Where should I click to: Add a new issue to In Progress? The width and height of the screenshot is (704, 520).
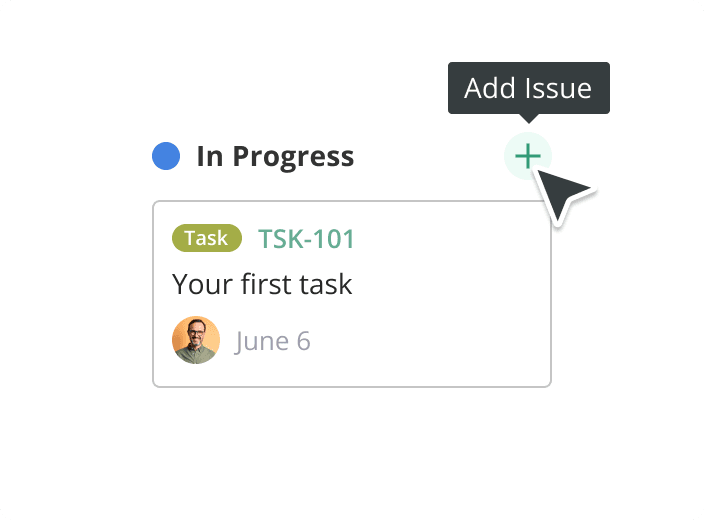tap(527, 156)
